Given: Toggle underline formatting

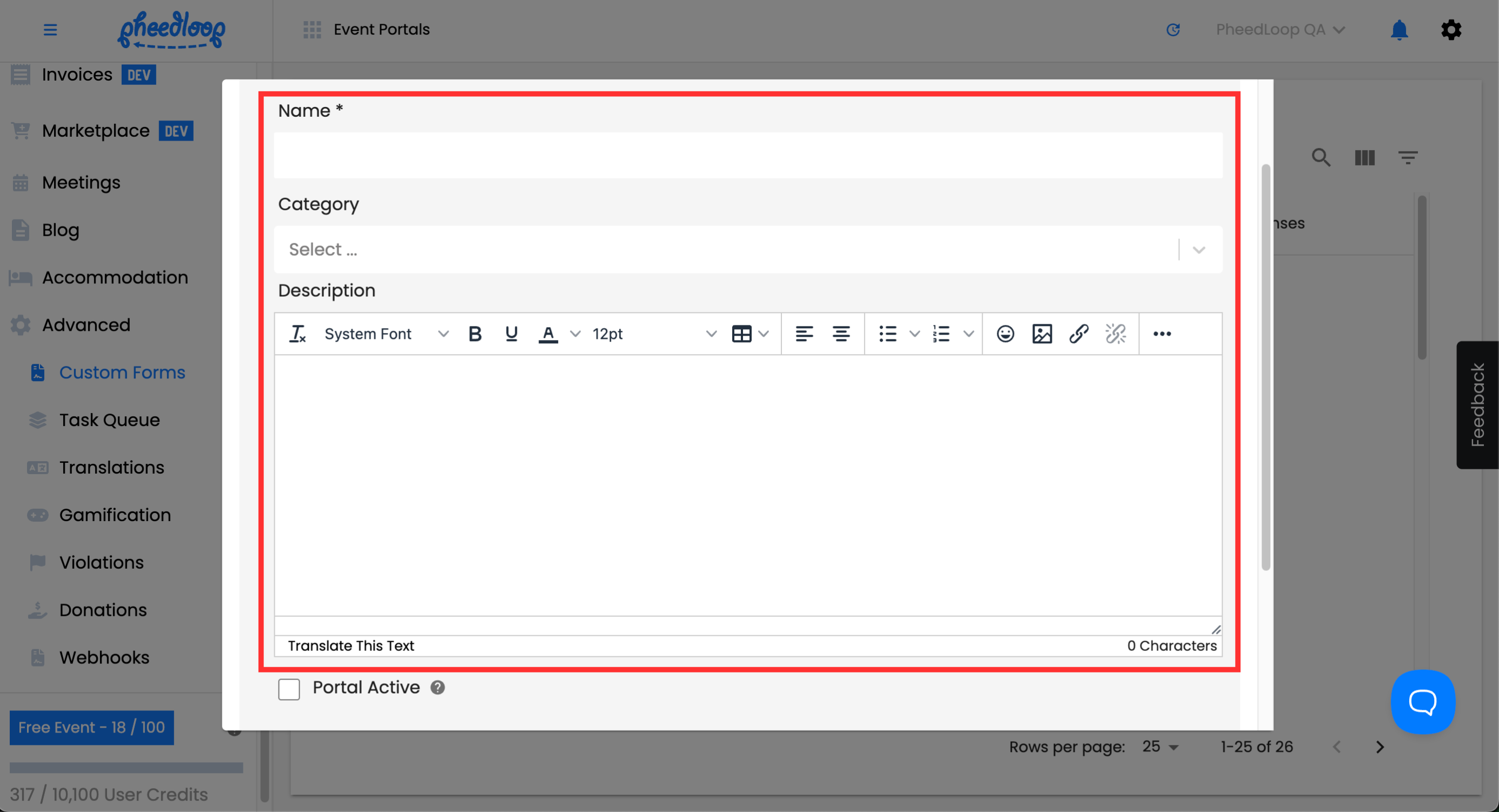Looking at the screenshot, I should [511, 334].
